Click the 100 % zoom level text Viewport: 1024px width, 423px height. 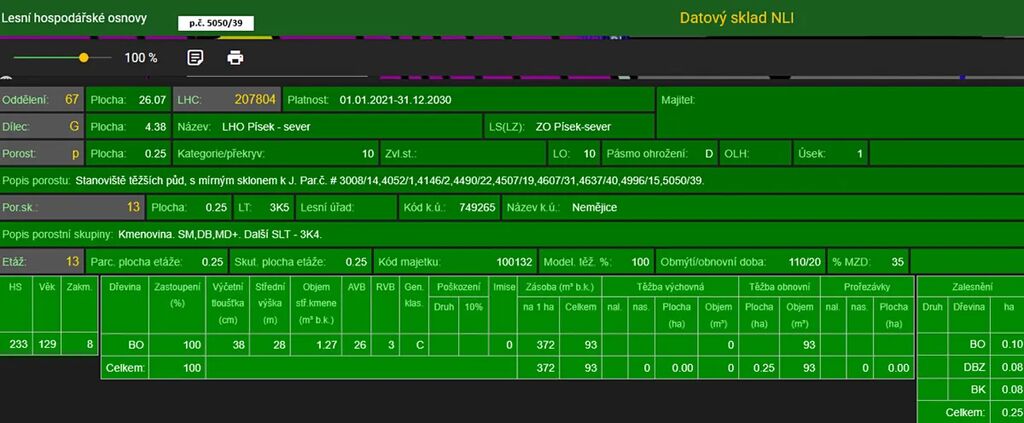point(141,58)
